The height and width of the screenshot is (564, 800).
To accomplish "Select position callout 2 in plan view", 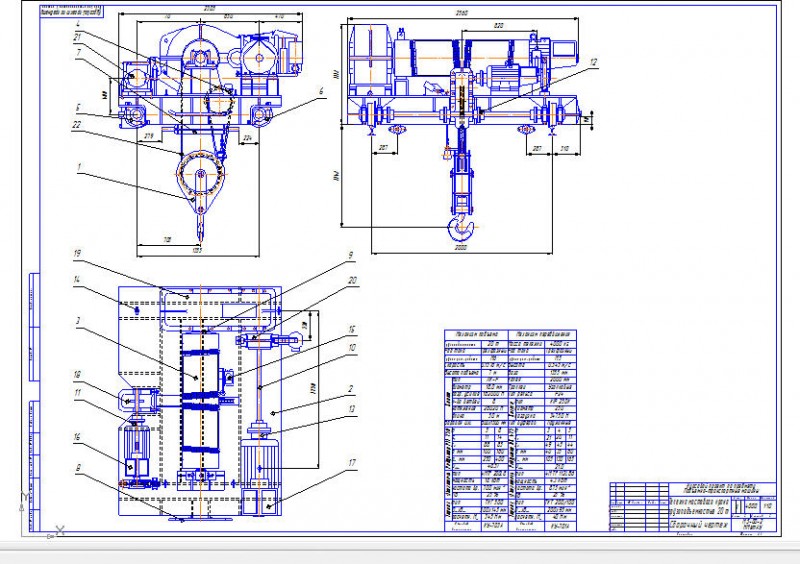I will coord(351,389).
